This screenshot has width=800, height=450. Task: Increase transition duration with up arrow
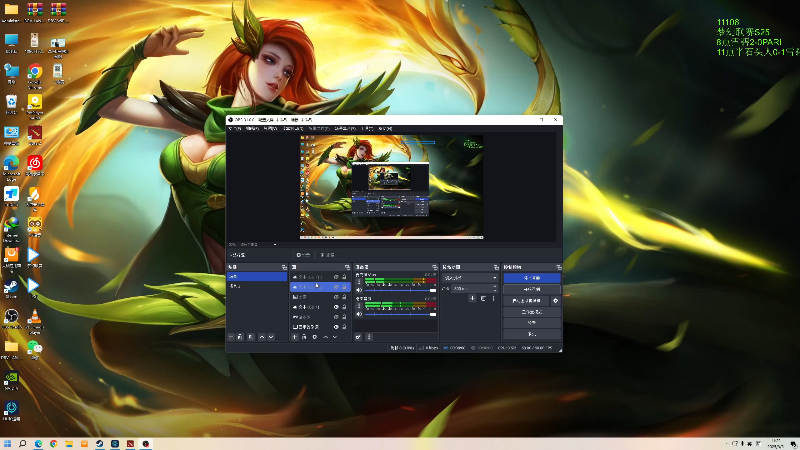(494, 287)
